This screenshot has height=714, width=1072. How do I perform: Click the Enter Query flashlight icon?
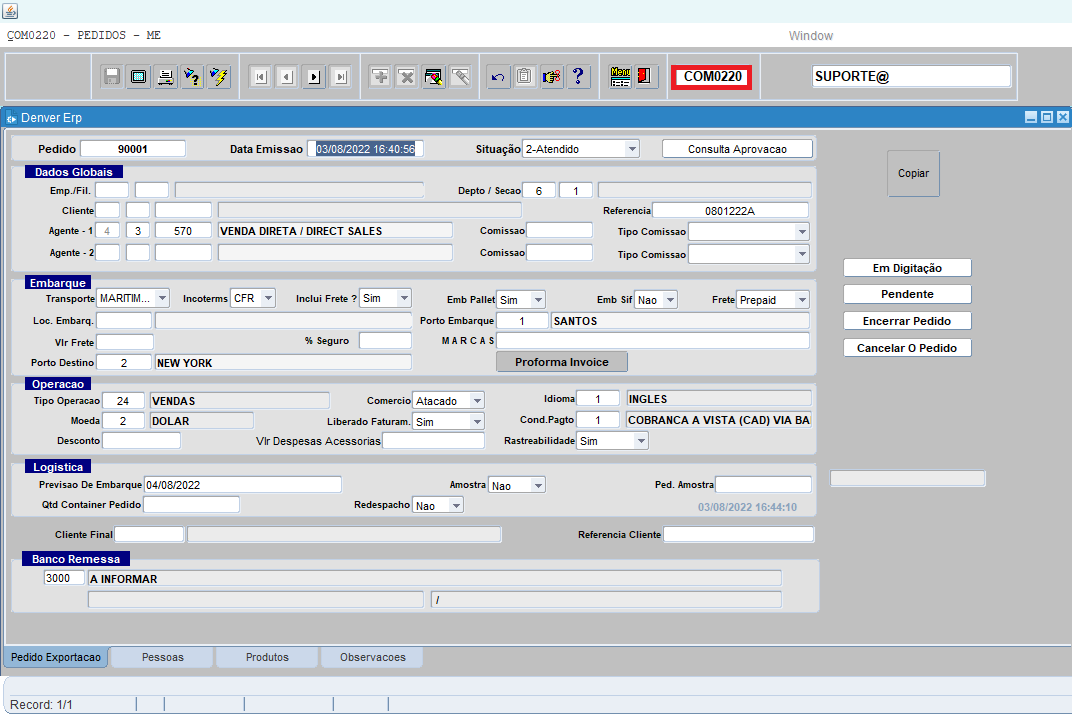click(192, 76)
